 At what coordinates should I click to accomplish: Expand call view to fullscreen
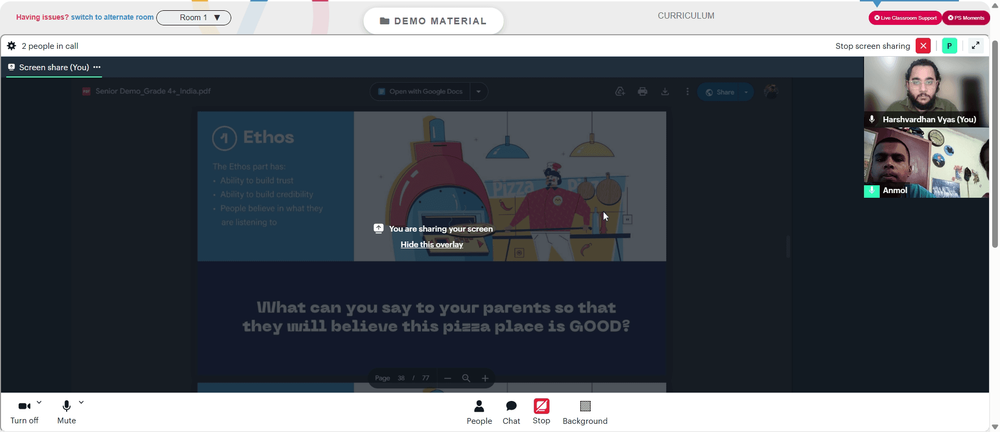tap(975, 46)
